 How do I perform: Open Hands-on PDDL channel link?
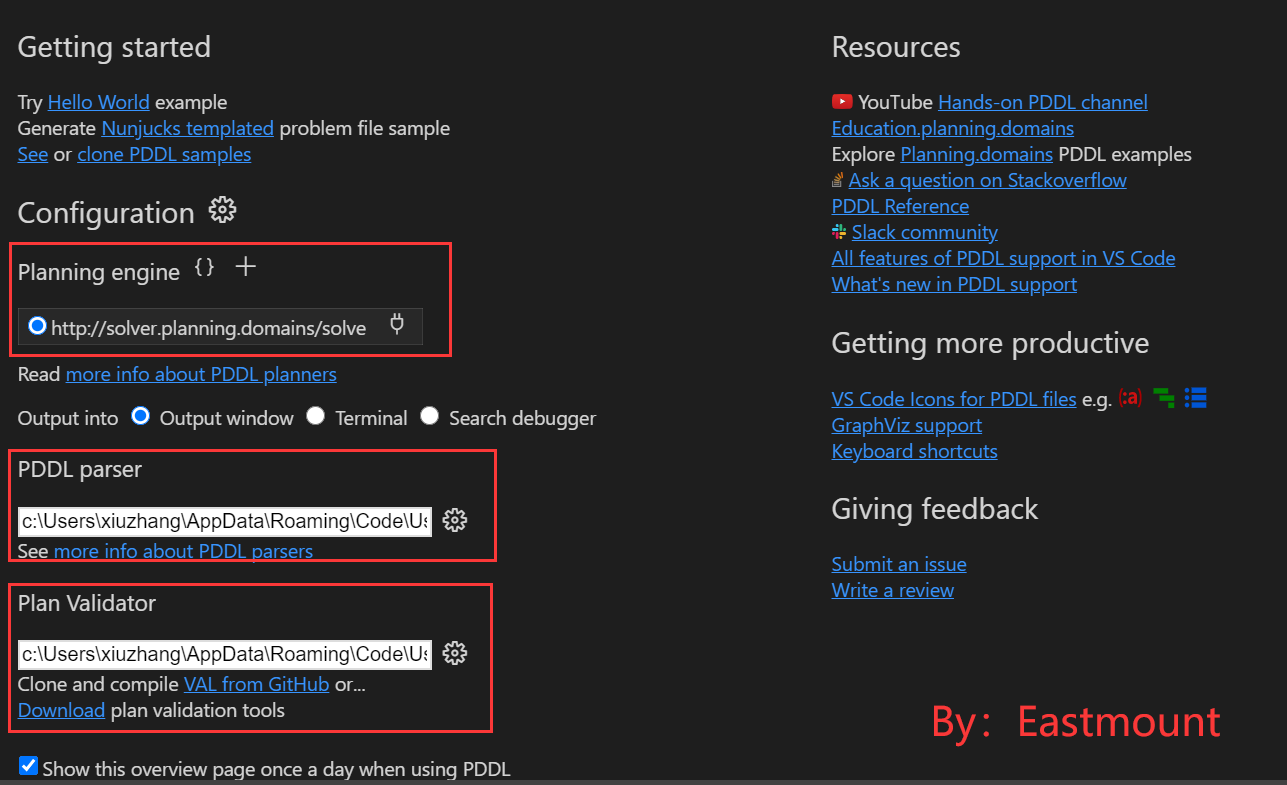pyautogui.click(x=1043, y=102)
